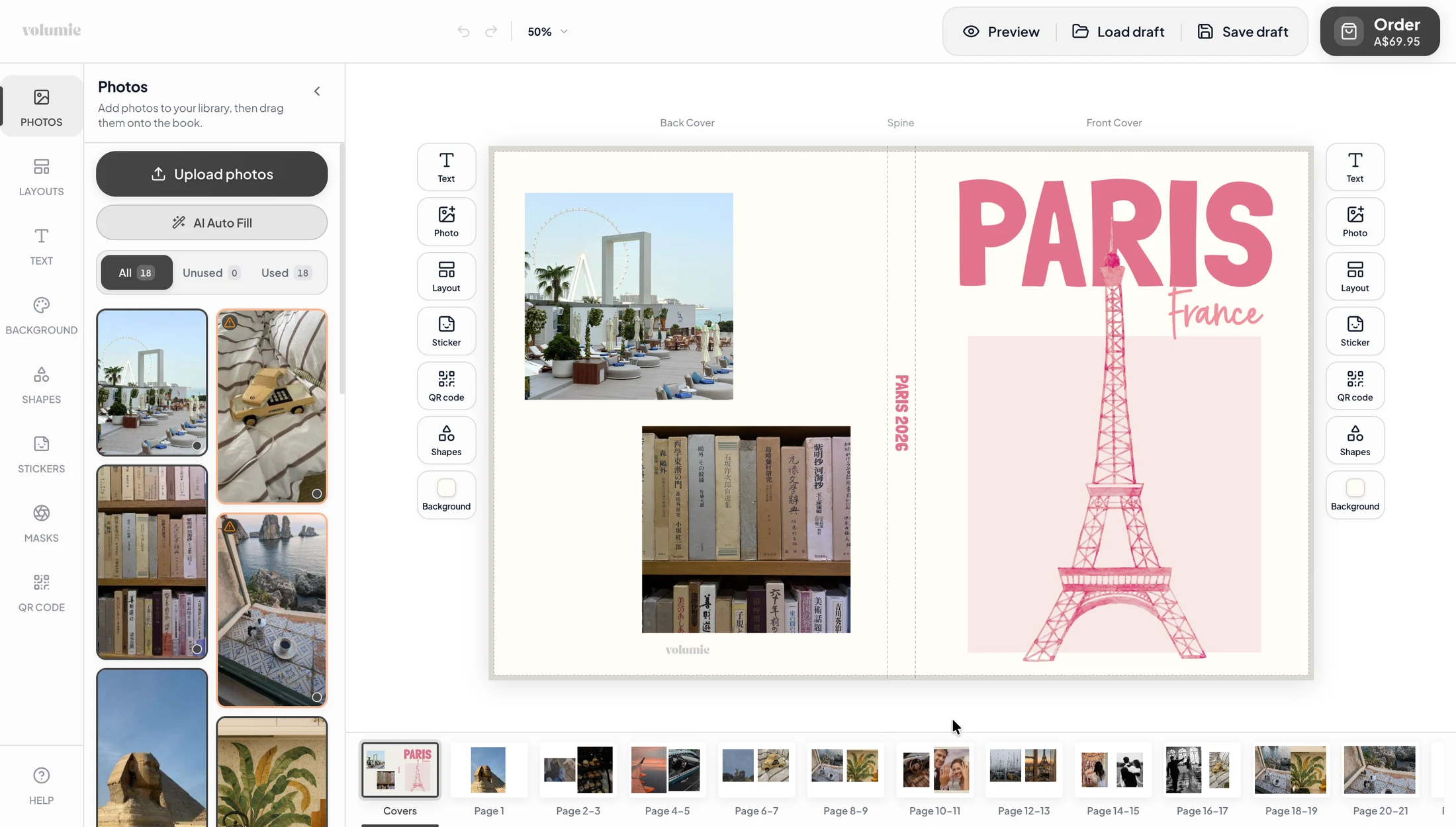Viewport: 1456px width, 827px height.
Task: Open the Layouts sidebar panel
Action: pyautogui.click(x=41, y=177)
